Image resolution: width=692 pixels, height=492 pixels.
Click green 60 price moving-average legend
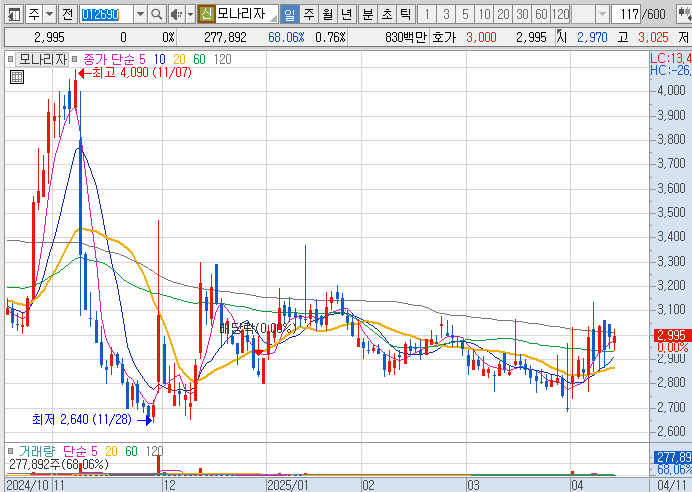199,59
